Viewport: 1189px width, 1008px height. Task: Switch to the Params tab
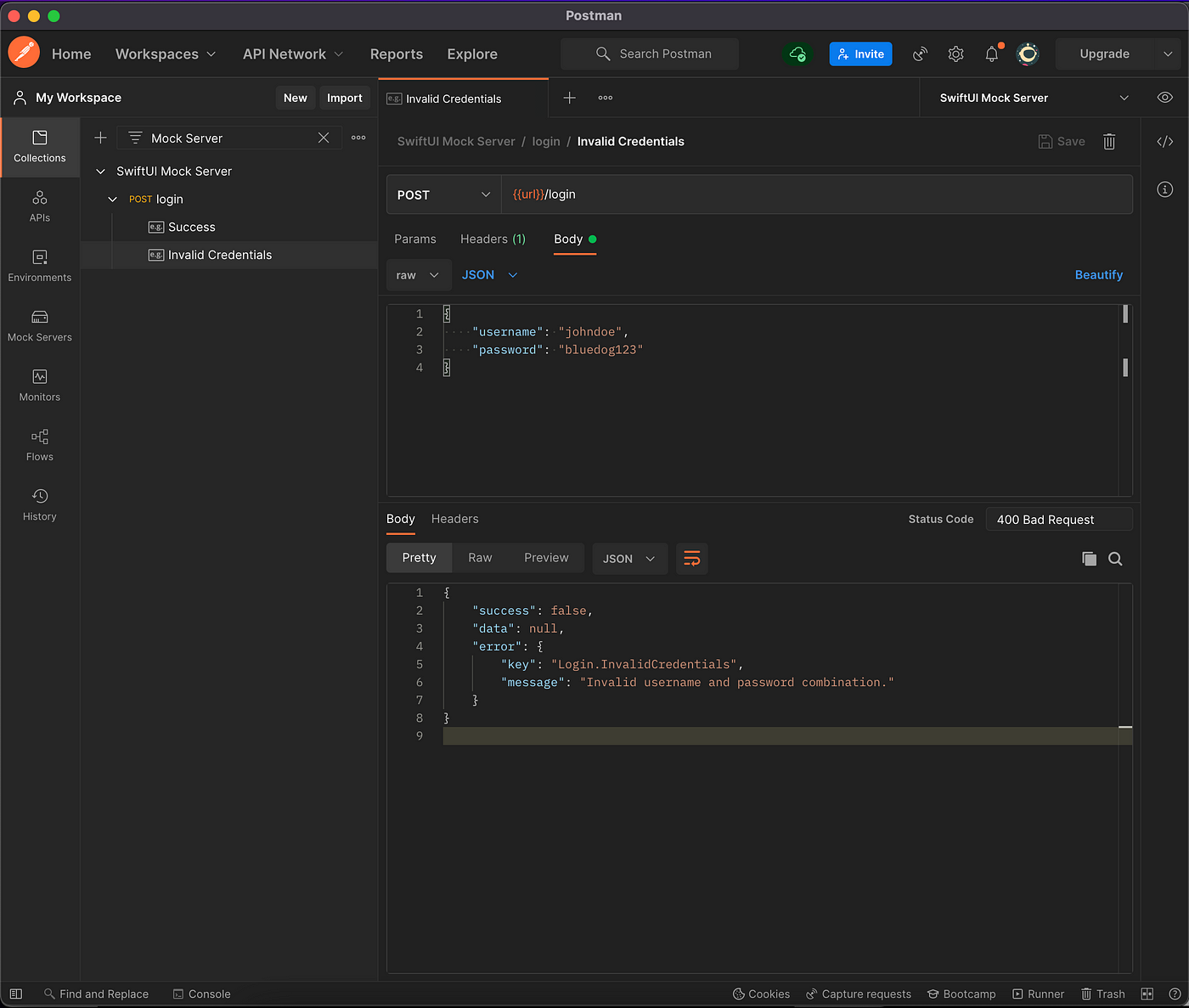415,239
